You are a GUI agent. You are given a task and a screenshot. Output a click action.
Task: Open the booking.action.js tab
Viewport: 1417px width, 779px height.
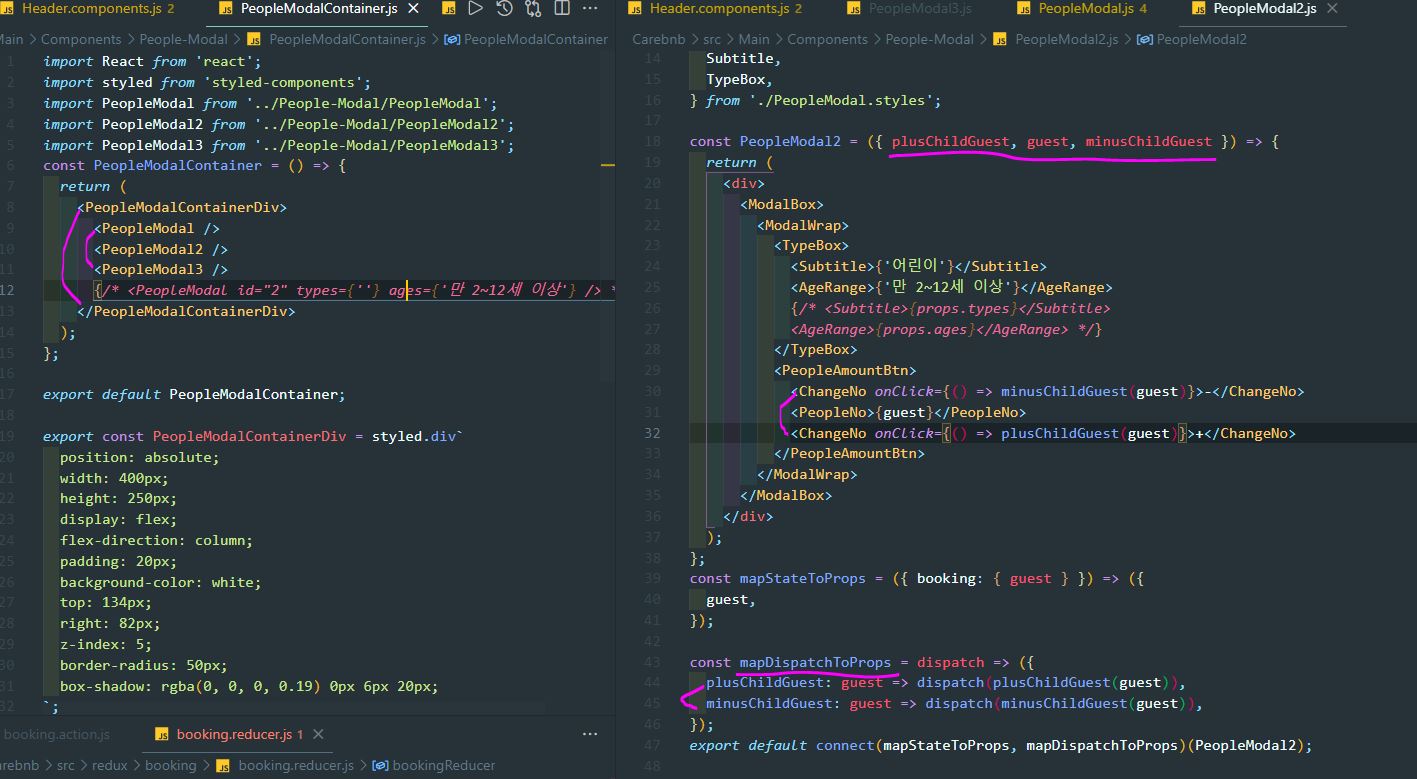coord(56,734)
